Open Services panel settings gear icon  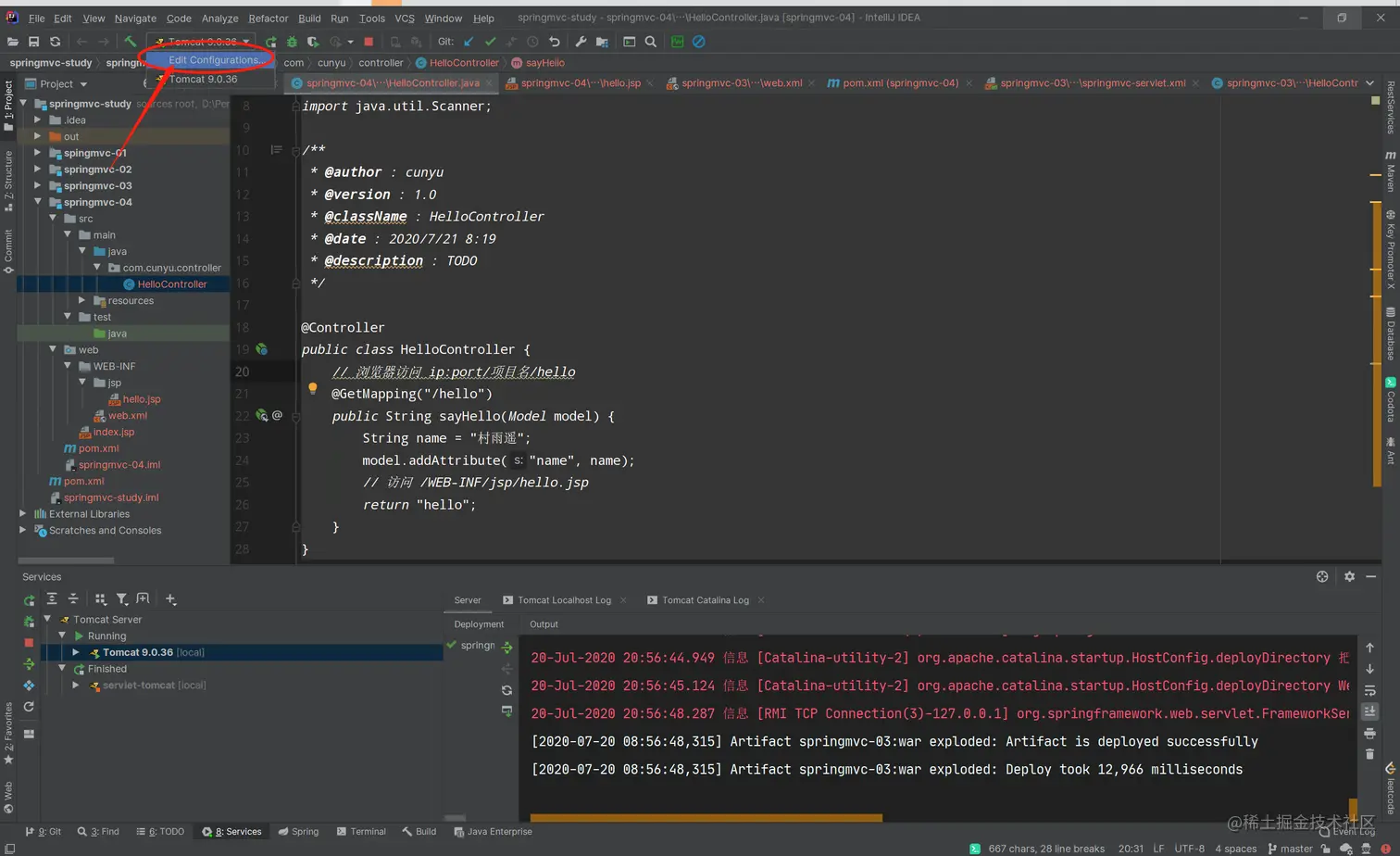coord(1349,576)
